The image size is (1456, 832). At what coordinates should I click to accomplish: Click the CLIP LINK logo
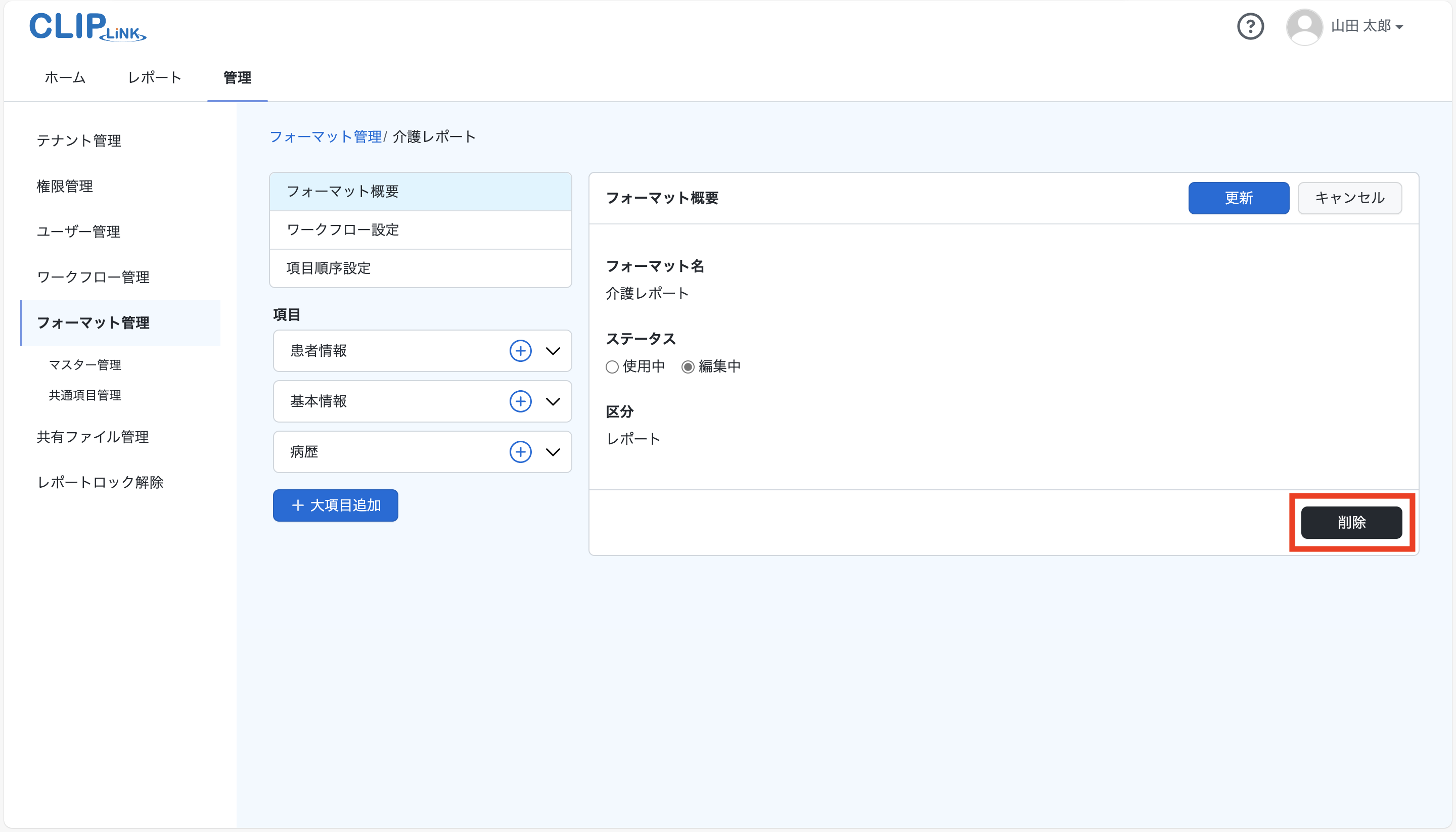pyautogui.click(x=87, y=27)
